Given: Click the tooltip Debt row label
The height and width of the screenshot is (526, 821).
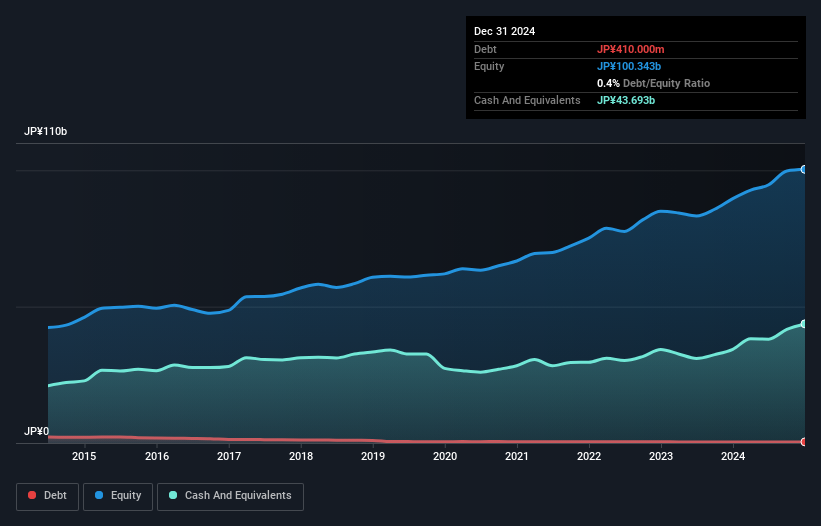Looking at the screenshot, I should point(485,49).
